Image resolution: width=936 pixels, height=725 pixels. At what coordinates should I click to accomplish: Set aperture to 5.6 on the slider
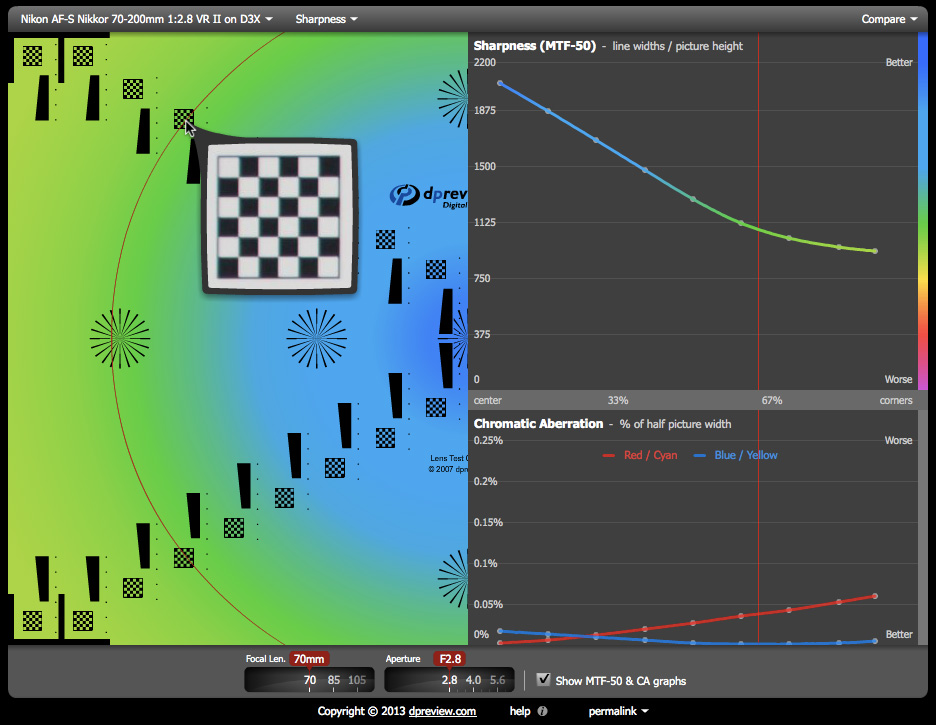(x=499, y=680)
